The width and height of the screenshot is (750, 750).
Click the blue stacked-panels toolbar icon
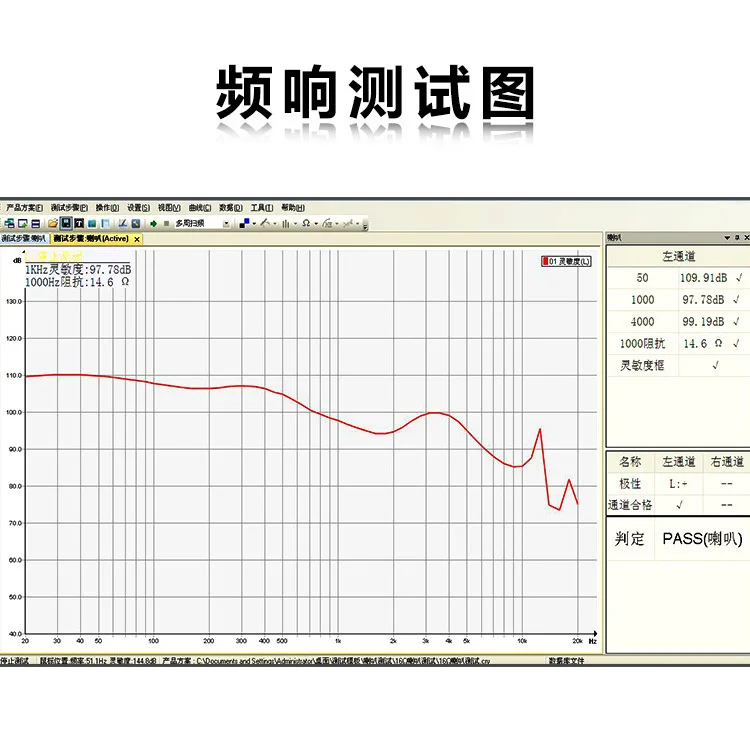pyautogui.click(x=35, y=223)
